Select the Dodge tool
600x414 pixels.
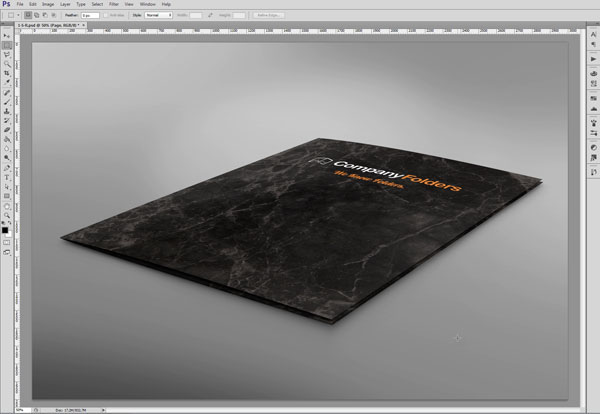pos(7,158)
